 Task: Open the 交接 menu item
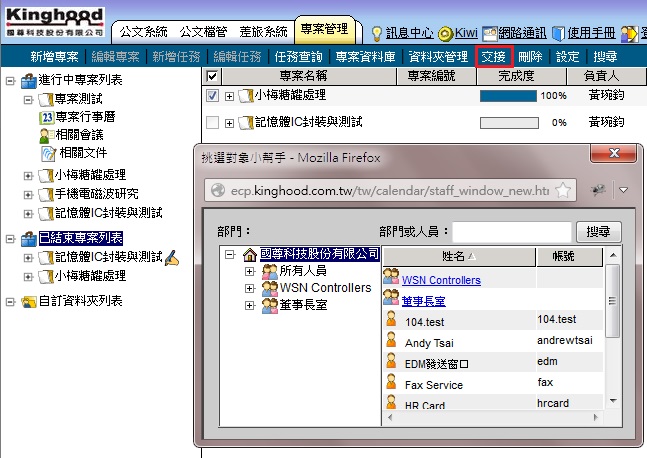click(494, 57)
